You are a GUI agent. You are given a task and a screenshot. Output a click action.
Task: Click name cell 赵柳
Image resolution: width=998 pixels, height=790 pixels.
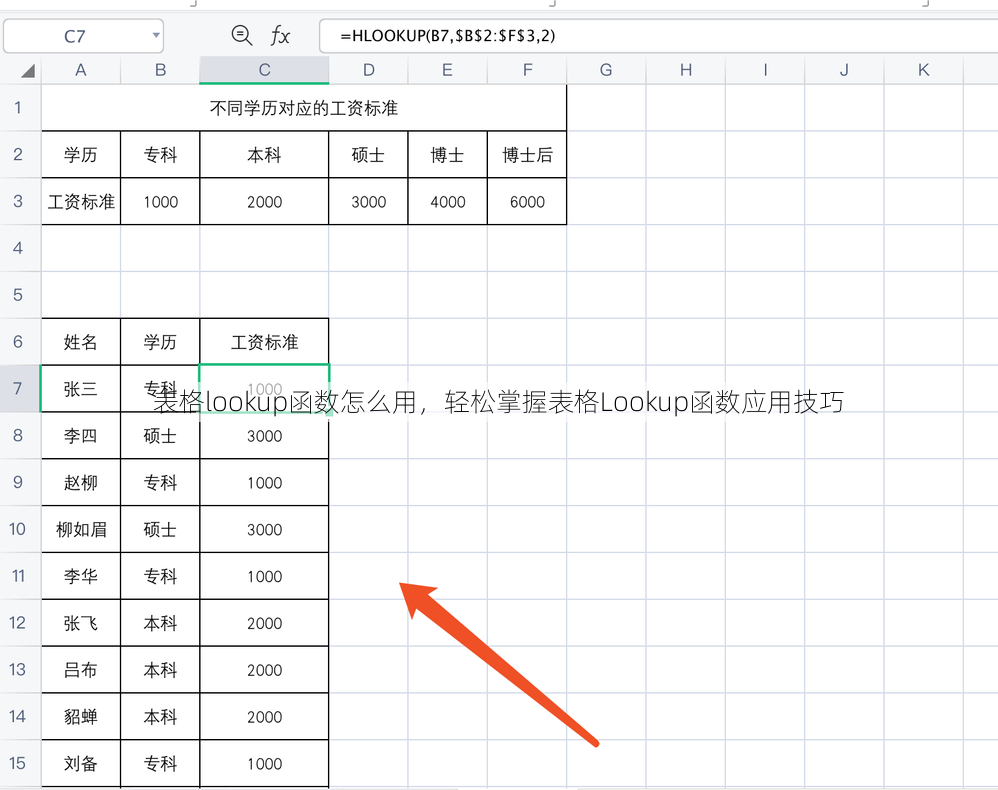[x=81, y=483]
